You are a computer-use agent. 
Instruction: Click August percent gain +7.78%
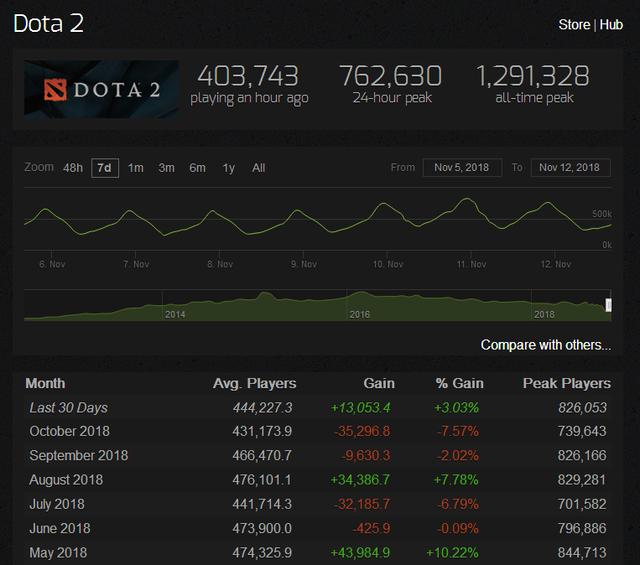point(456,480)
